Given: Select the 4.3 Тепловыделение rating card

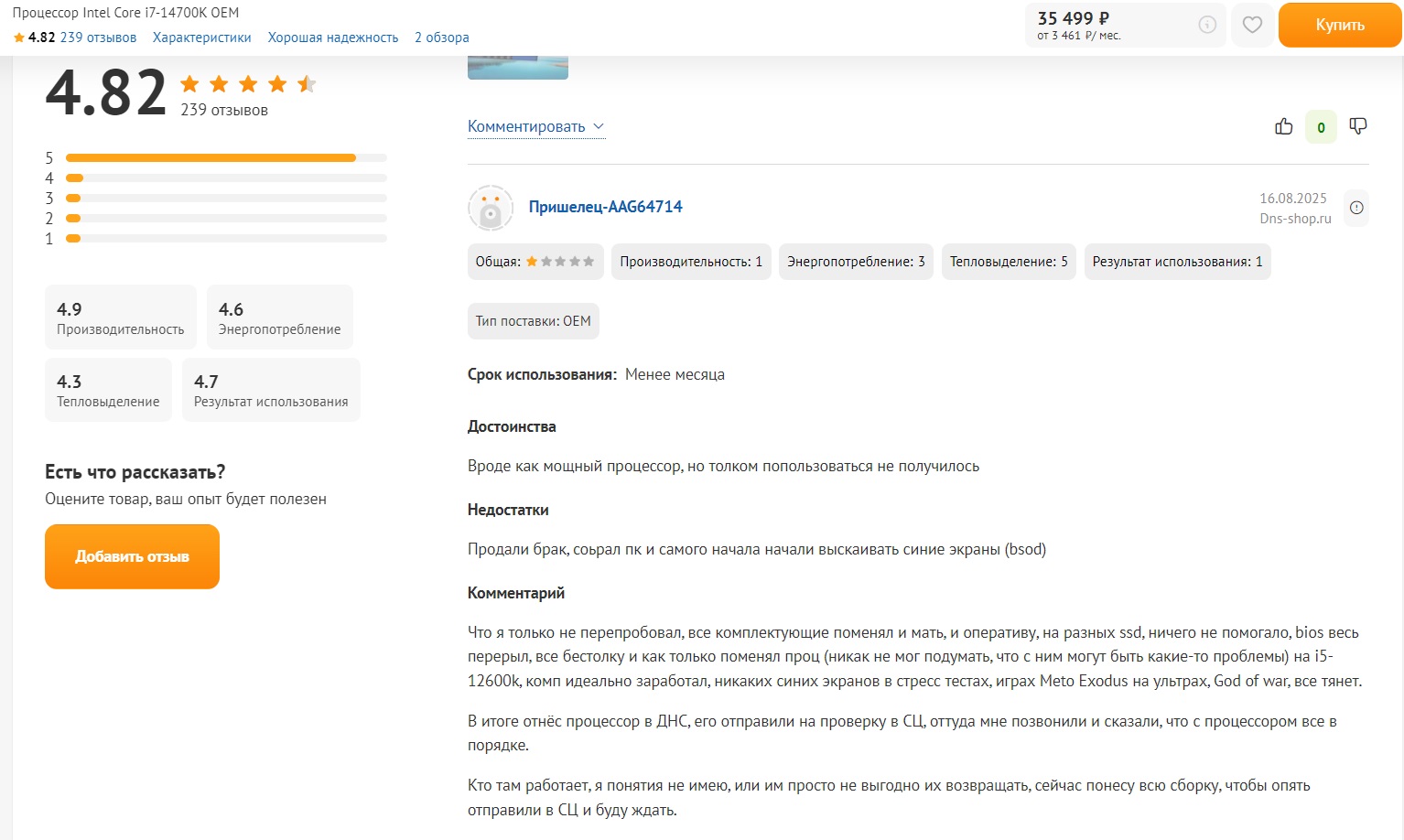Looking at the screenshot, I should 108,390.
